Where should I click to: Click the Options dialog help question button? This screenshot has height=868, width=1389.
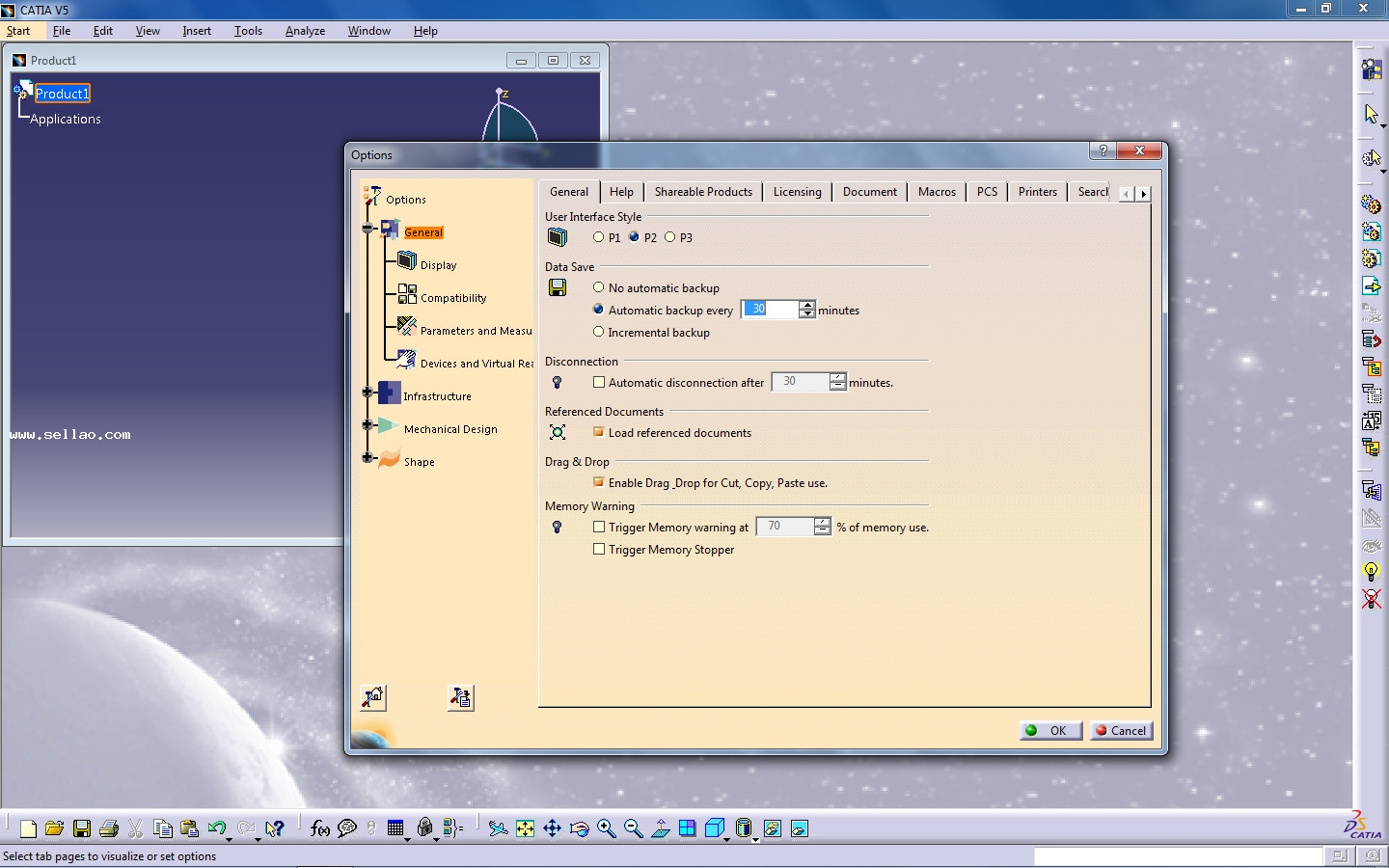click(1103, 150)
